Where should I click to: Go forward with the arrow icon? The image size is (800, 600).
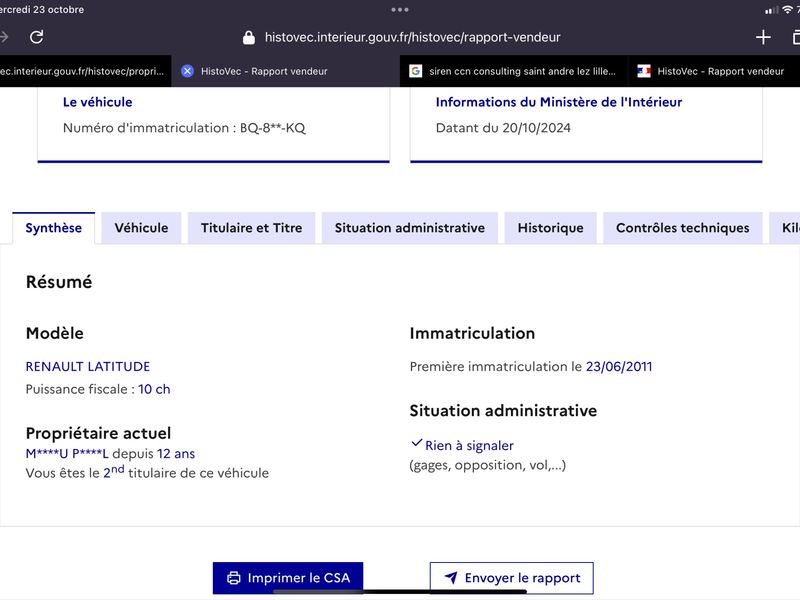4,37
